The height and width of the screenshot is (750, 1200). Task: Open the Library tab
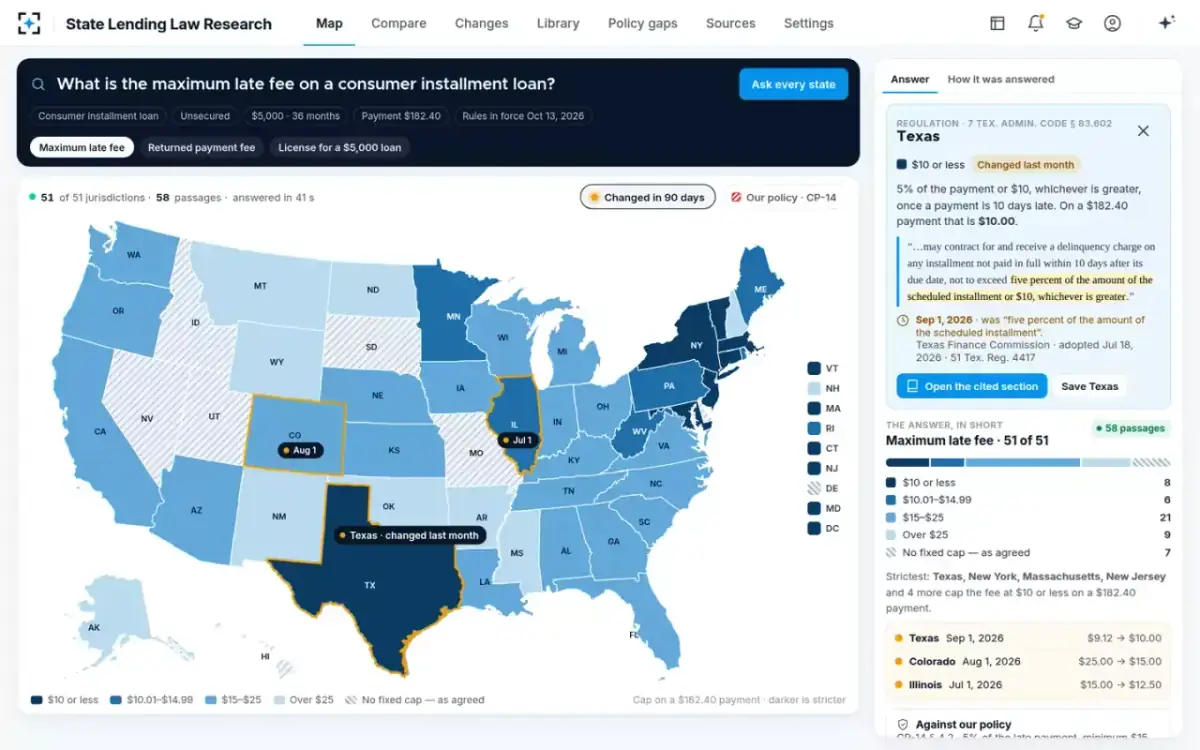point(558,23)
